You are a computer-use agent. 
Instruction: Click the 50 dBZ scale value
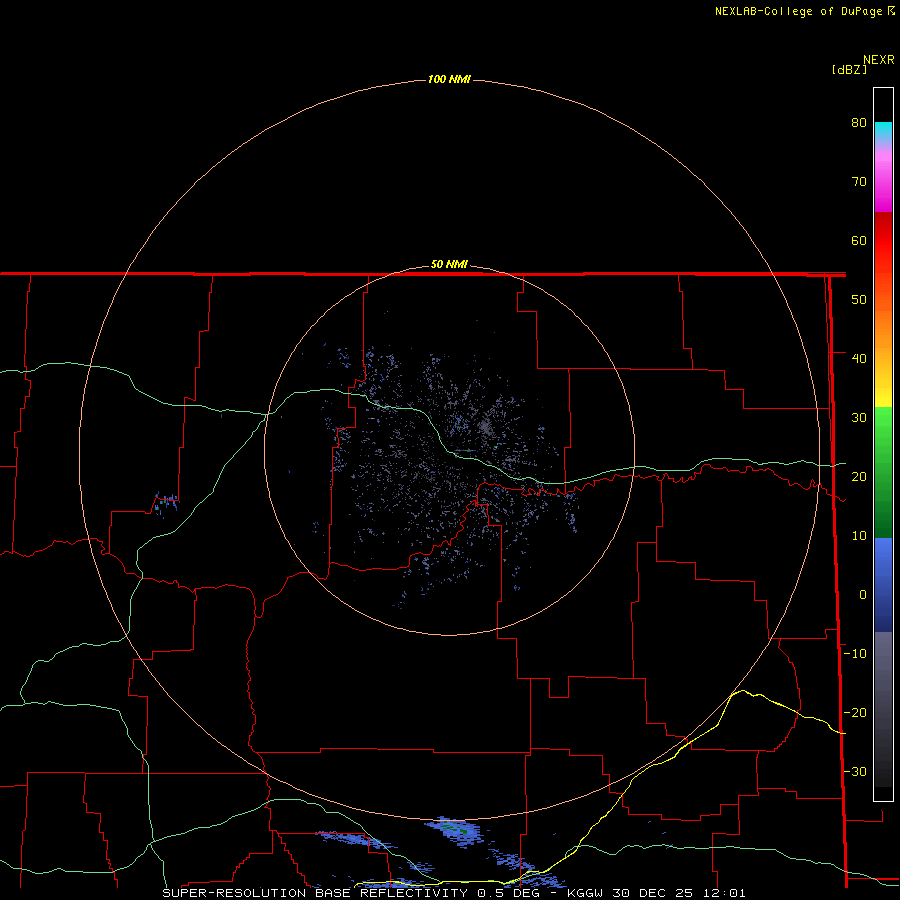pos(859,300)
